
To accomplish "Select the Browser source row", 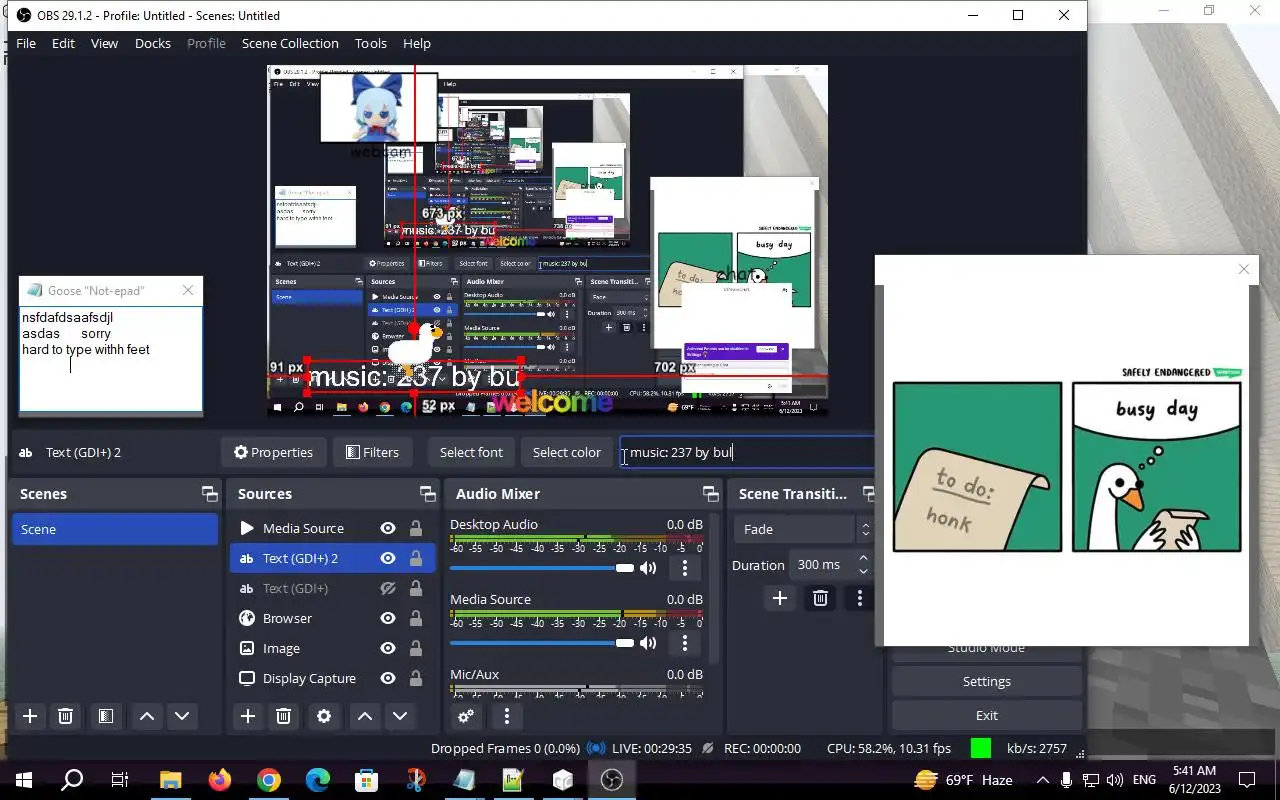I will (333, 618).
